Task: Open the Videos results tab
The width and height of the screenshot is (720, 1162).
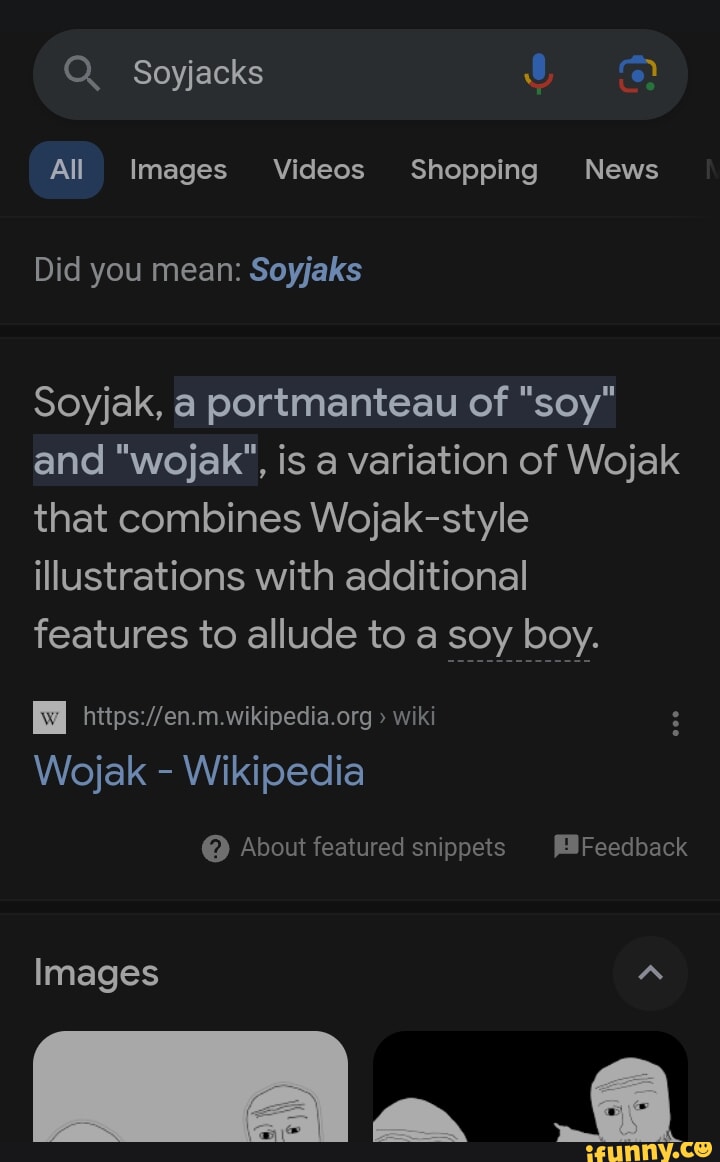Action: pos(318,170)
